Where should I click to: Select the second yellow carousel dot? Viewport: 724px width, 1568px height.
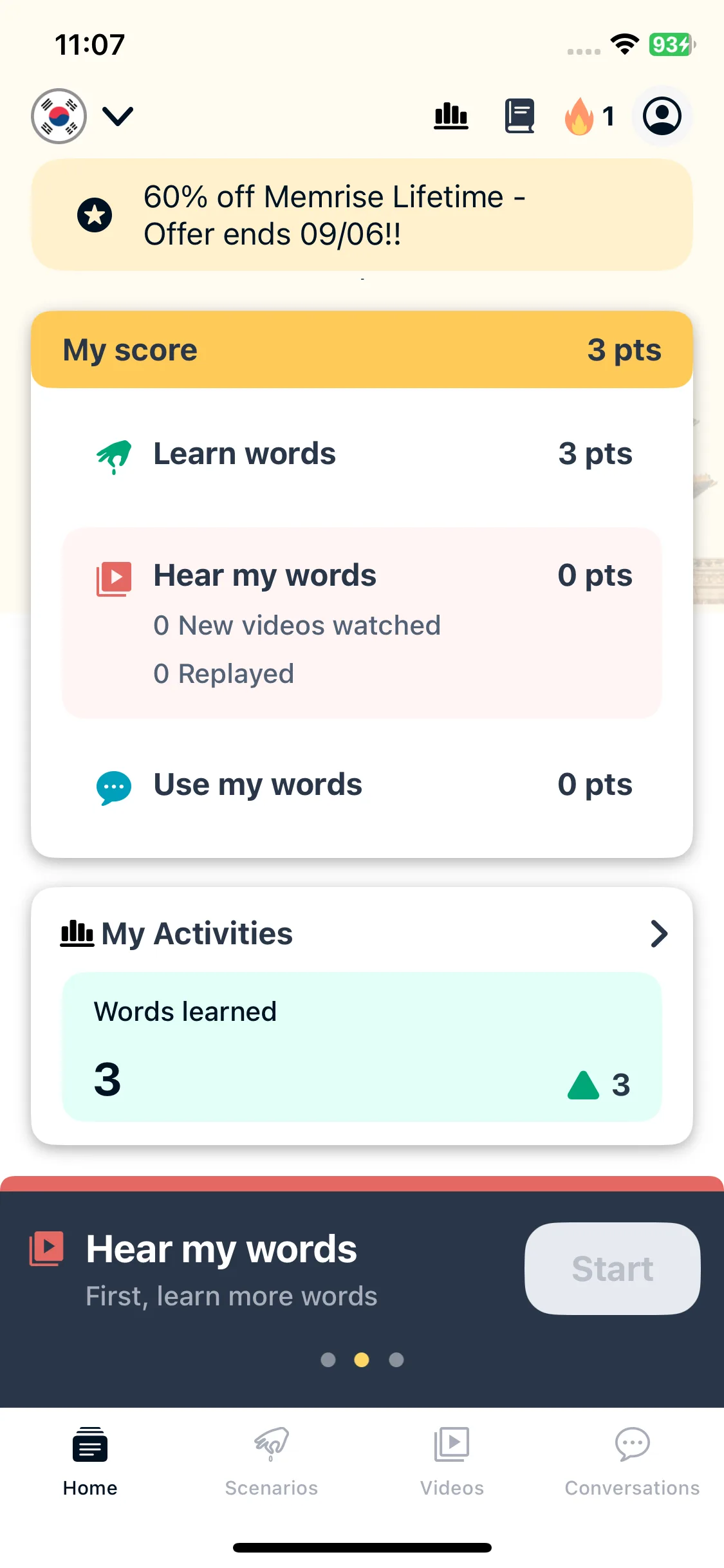(362, 1359)
